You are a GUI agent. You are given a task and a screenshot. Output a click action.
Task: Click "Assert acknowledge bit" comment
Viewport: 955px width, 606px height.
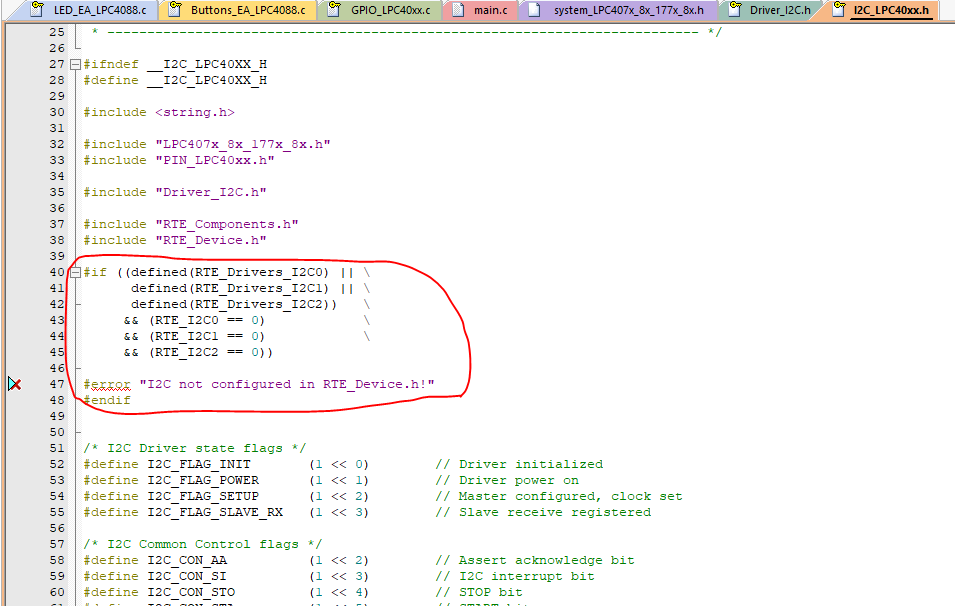535,560
